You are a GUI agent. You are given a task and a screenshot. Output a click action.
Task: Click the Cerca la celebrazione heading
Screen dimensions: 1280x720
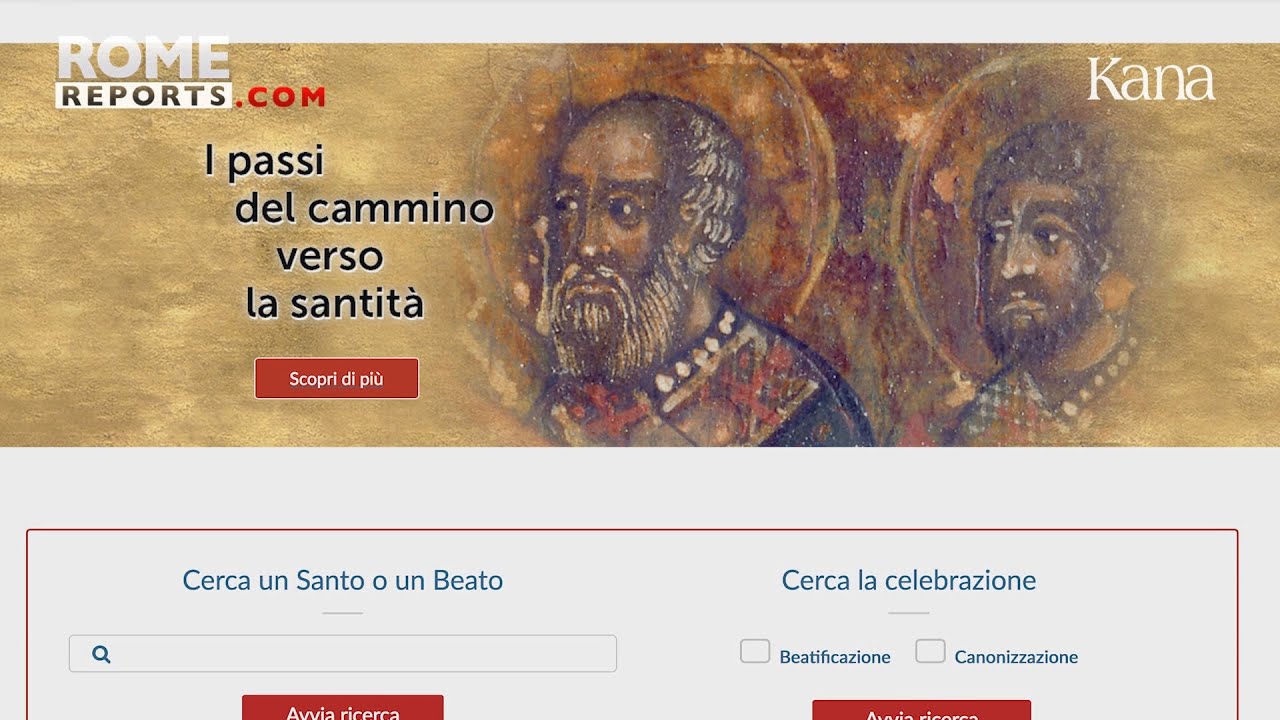(909, 580)
